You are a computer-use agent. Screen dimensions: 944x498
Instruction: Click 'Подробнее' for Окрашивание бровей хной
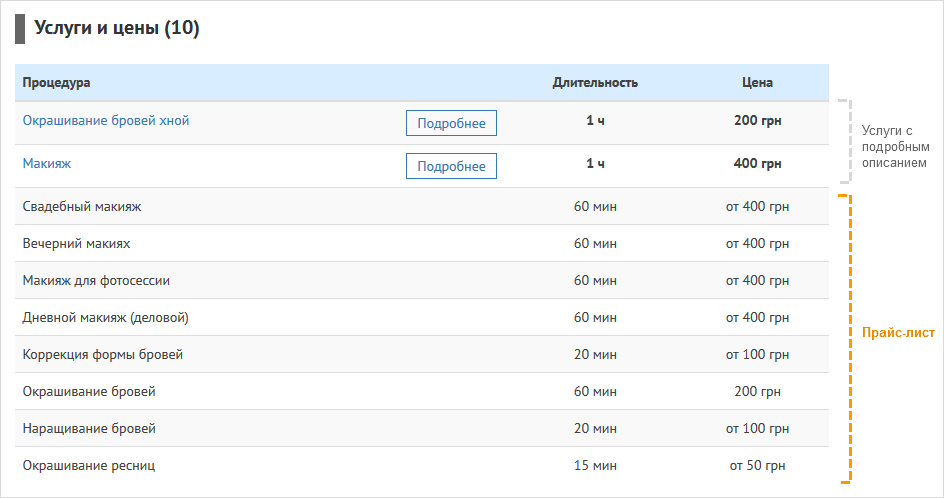pyautogui.click(x=452, y=123)
